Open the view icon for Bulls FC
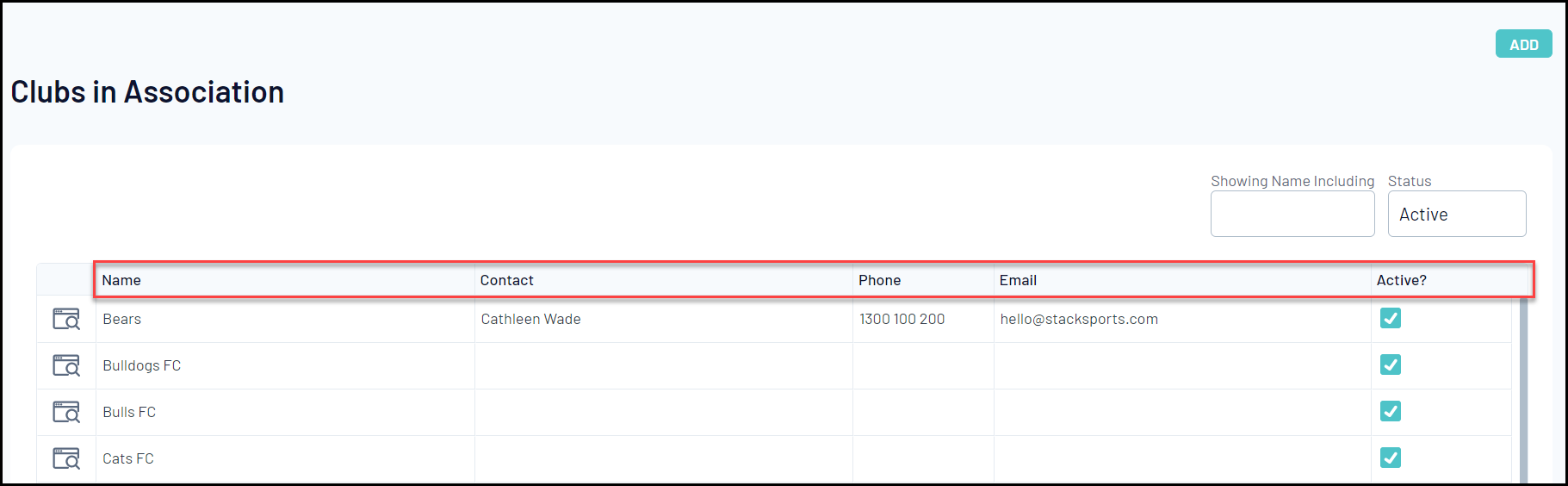The width and height of the screenshot is (1568, 486). (66, 412)
